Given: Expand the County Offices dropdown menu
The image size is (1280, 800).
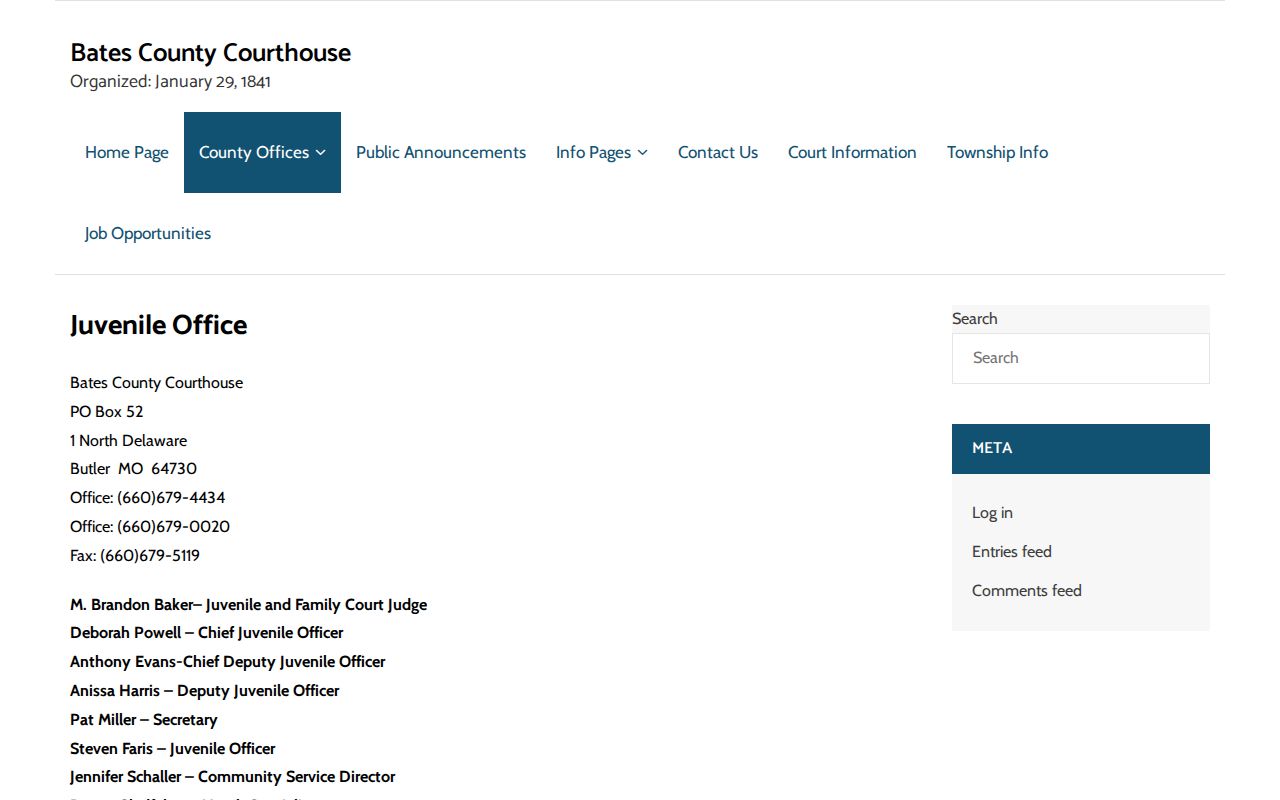Looking at the screenshot, I should click(x=262, y=152).
